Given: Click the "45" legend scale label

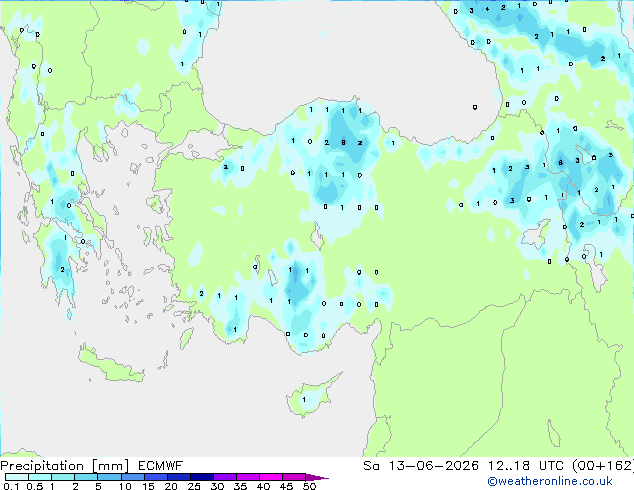Looking at the screenshot, I should (286, 486).
